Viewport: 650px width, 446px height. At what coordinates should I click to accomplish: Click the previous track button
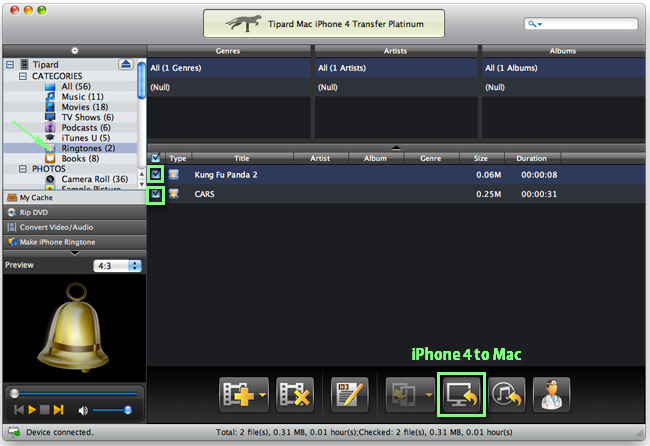(x=19, y=410)
